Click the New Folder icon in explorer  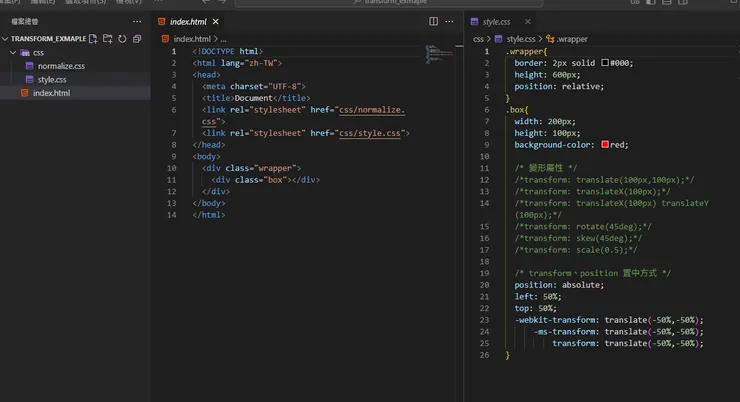point(108,39)
